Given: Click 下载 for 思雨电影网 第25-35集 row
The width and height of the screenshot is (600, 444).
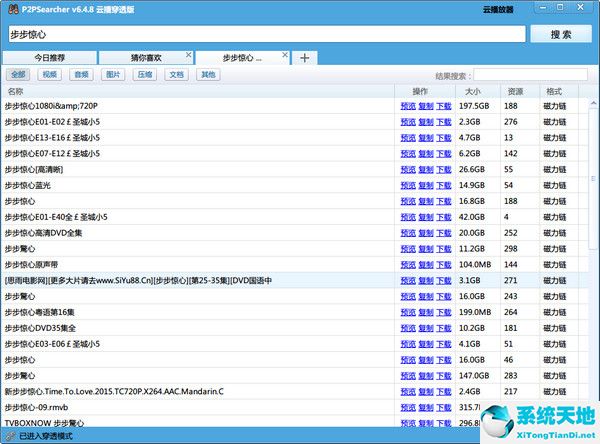Looking at the screenshot, I should [x=444, y=281].
